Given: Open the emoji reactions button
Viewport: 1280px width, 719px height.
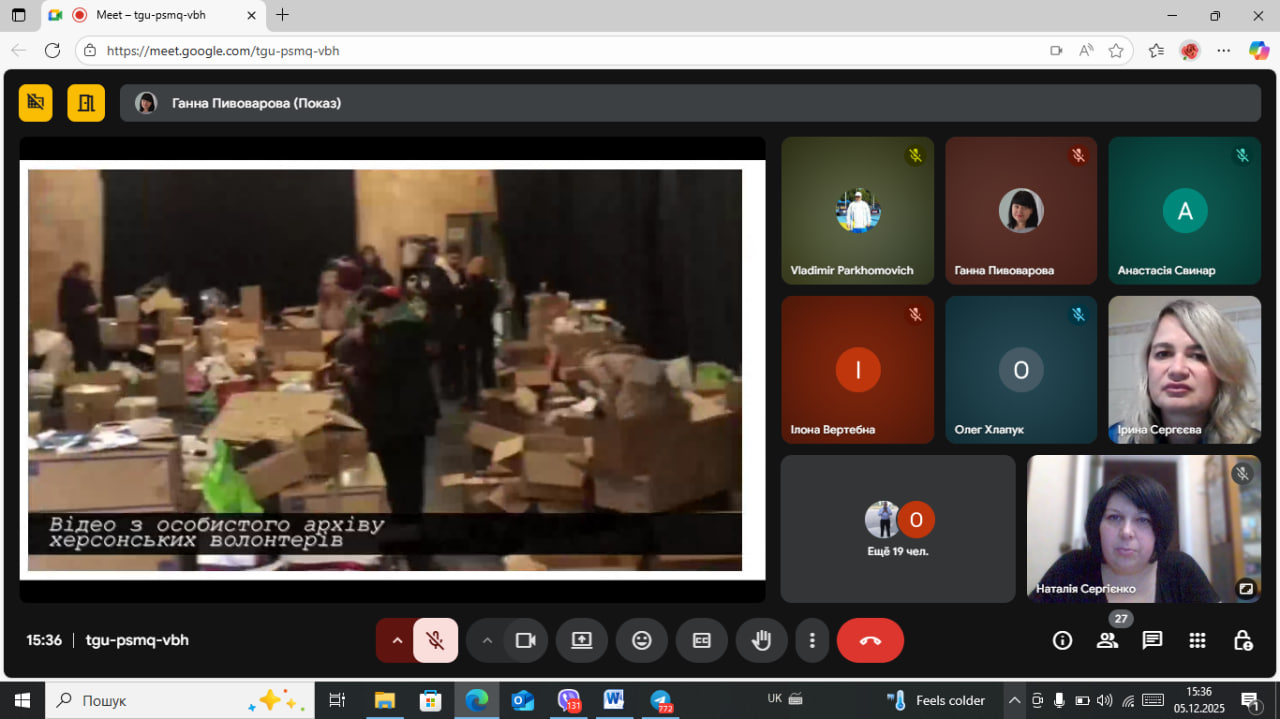Looking at the screenshot, I should tap(642, 640).
